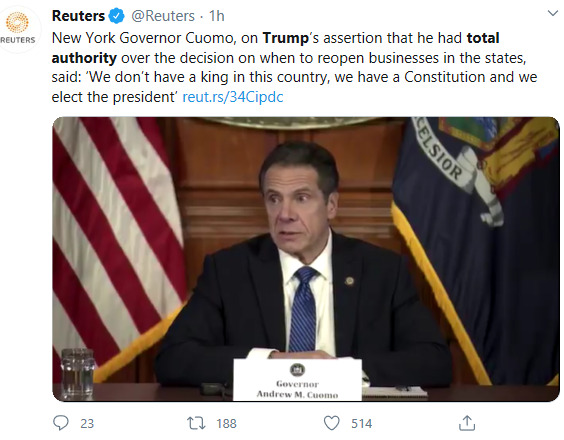Open the reut.rs/34Cipdc link

(233, 97)
